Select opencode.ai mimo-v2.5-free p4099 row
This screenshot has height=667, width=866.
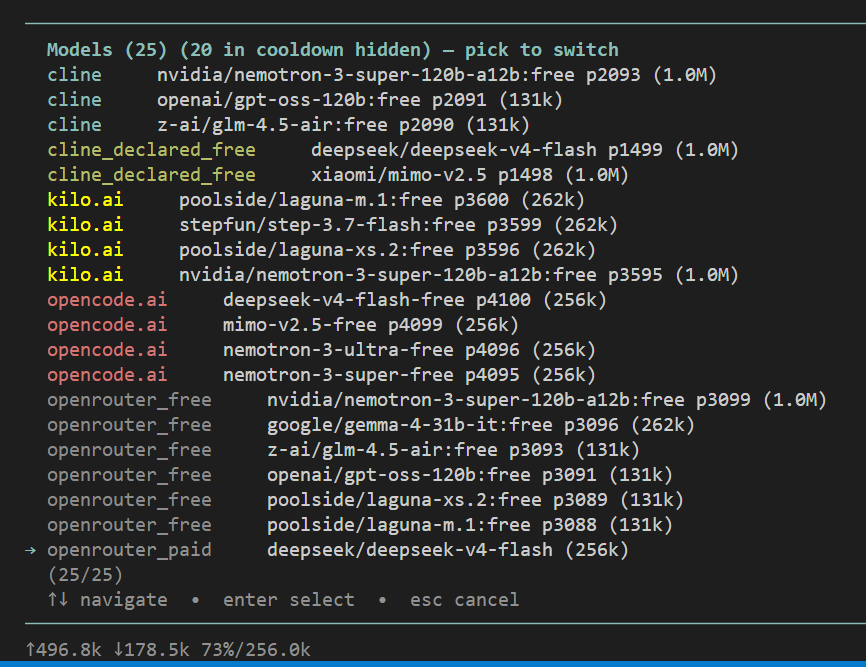(283, 325)
